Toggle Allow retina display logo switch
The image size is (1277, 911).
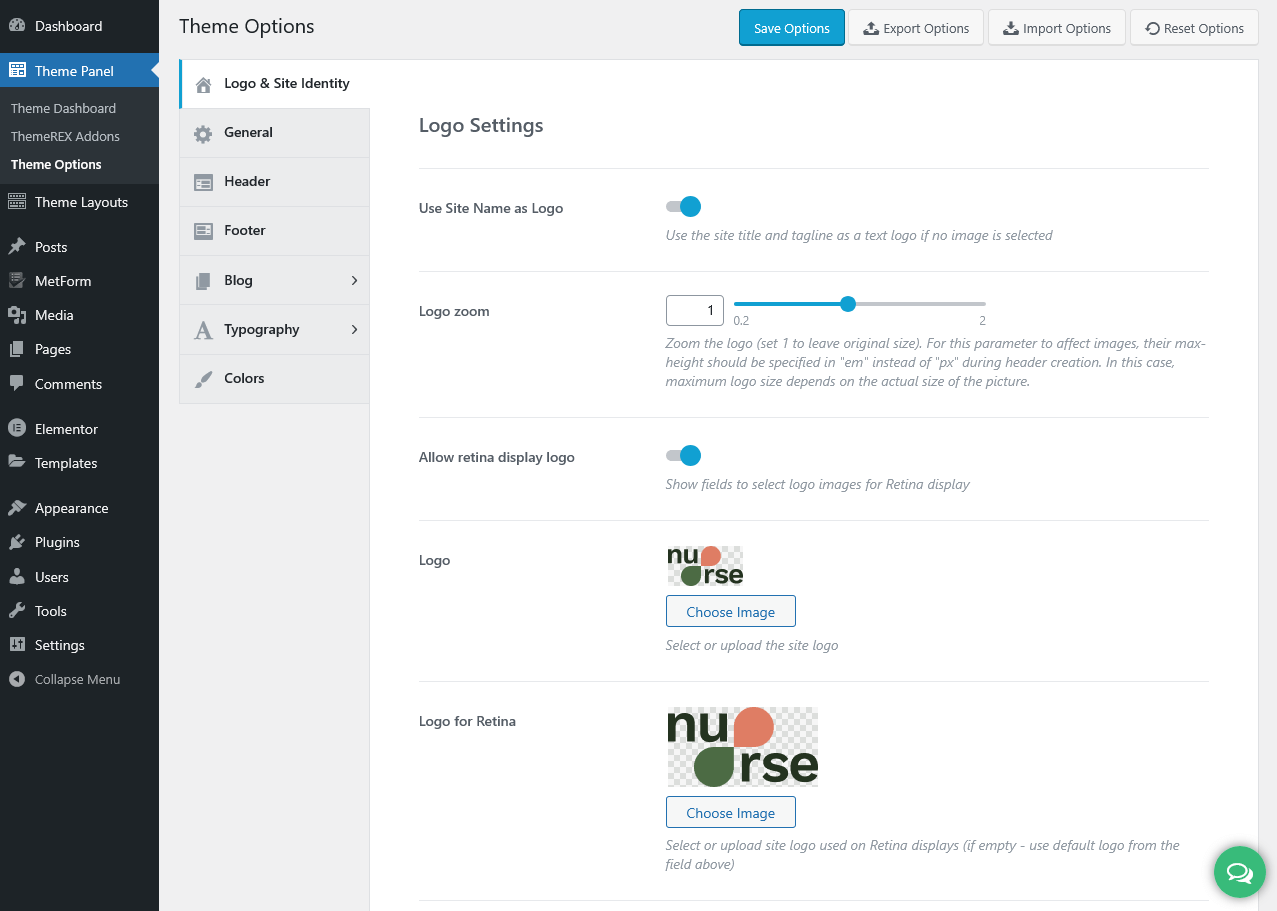click(x=684, y=456)
